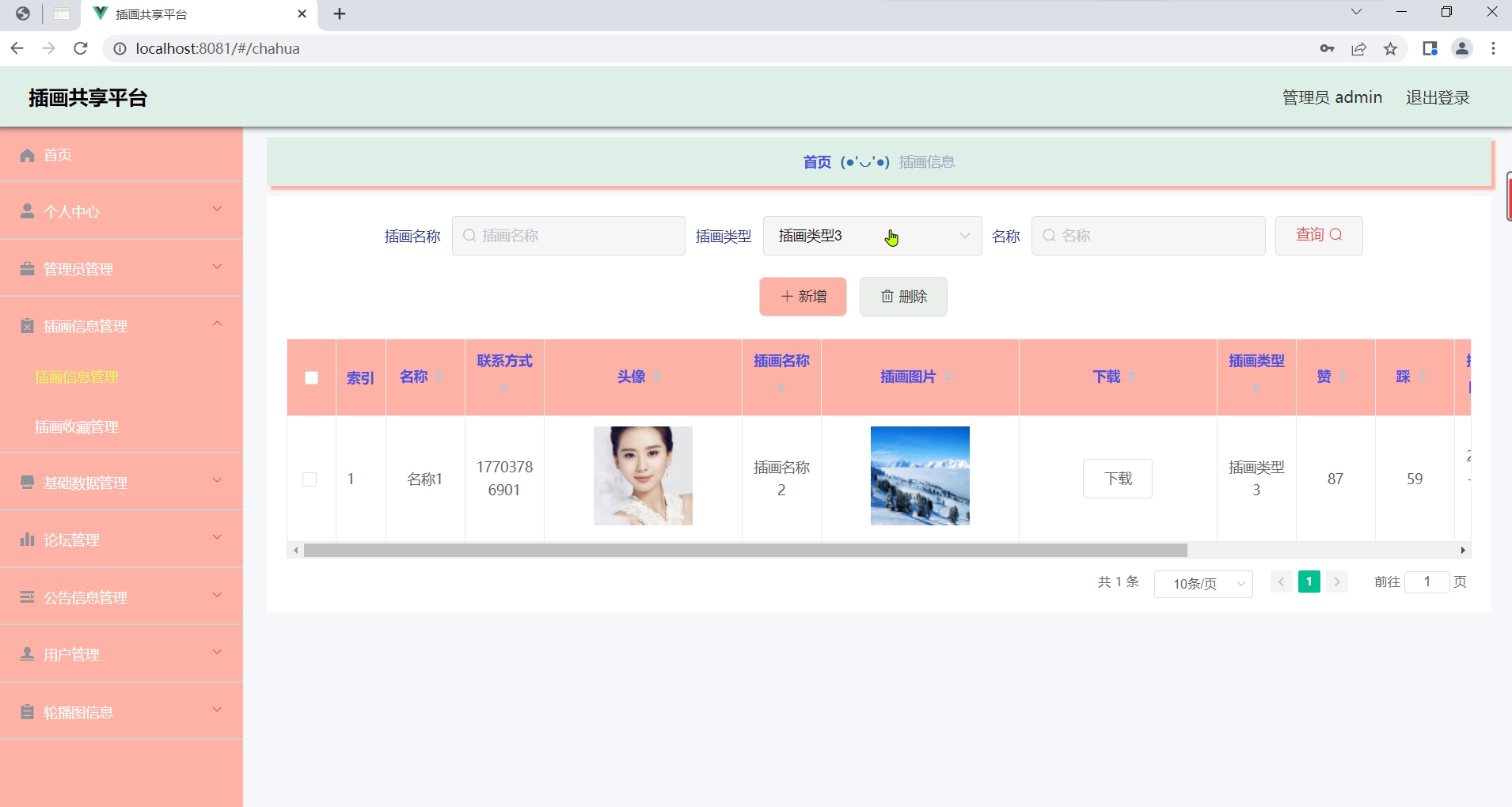Screen dimensions: 1512x807
Task: Select 插画信息管理 submenu item in yellow
Action: click(x=77, y=377)
